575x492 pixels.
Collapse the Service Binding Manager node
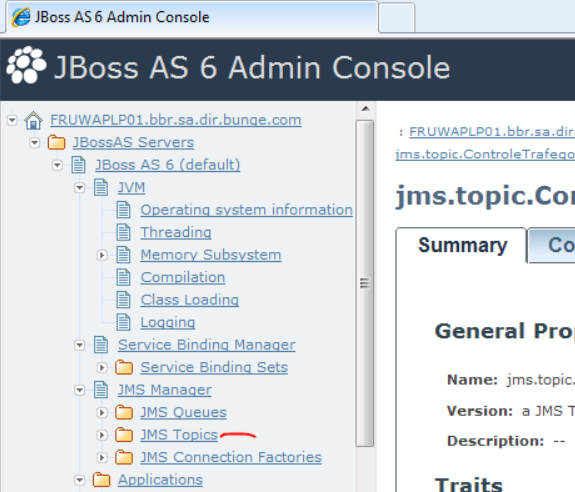tap(80, 345)
